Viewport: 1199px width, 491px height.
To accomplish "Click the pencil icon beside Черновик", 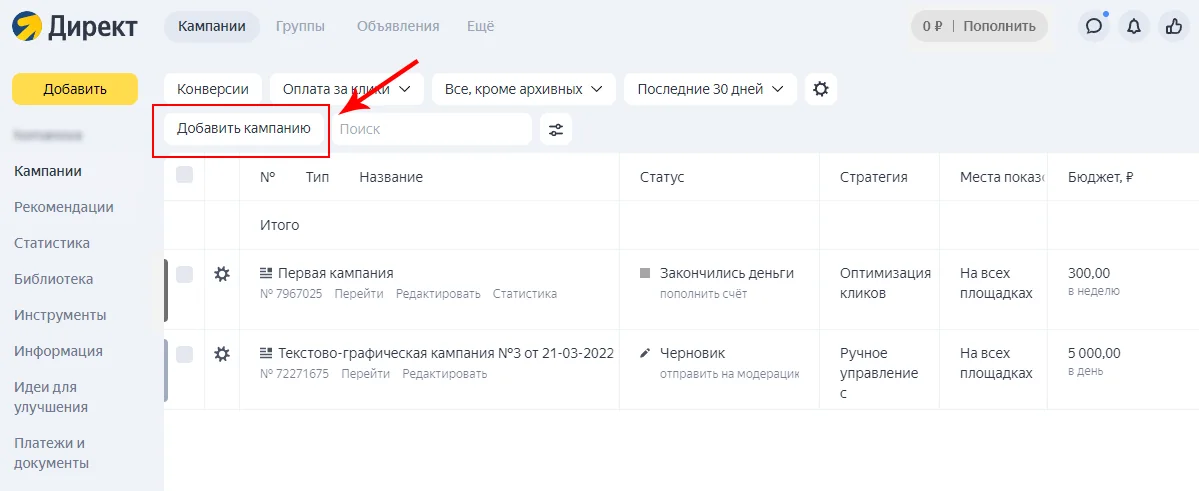I will [x=645, y=353].
